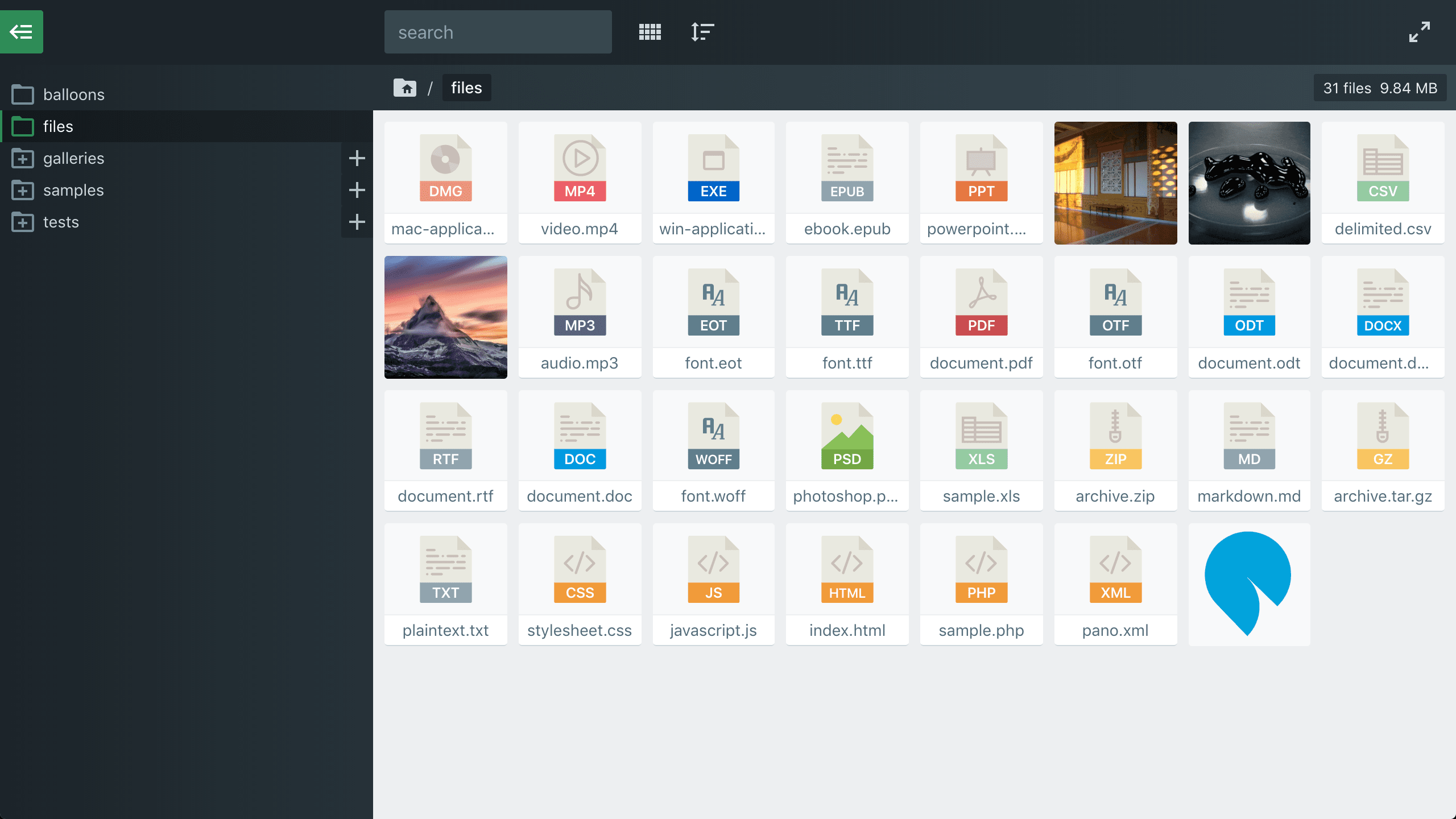The image size is (1456, 819).
Task: Click the blue logo image thumbnail
Action: pyautogui.click(x=1249, y=584)
